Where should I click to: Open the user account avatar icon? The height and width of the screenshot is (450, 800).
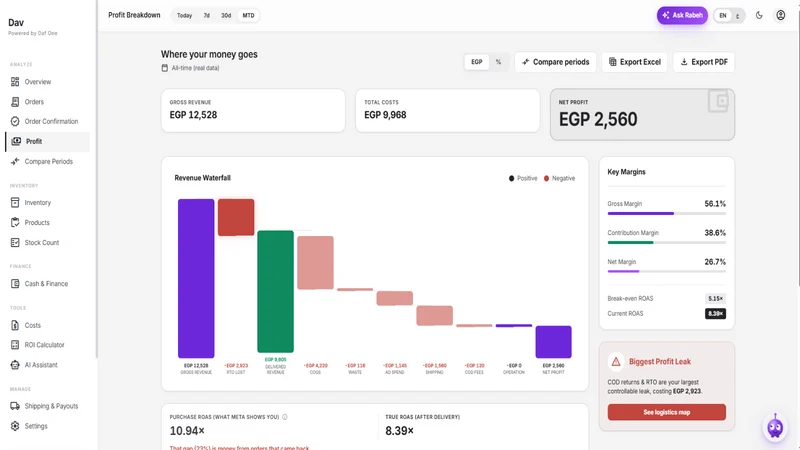point(781,15)
